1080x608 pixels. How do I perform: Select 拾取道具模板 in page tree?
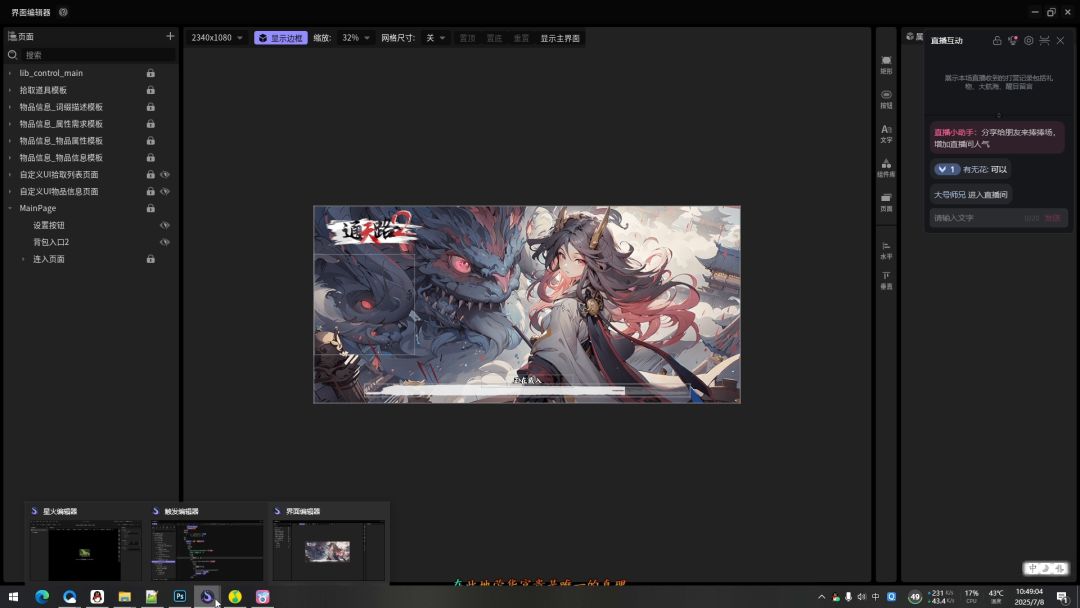coord(43,90)
